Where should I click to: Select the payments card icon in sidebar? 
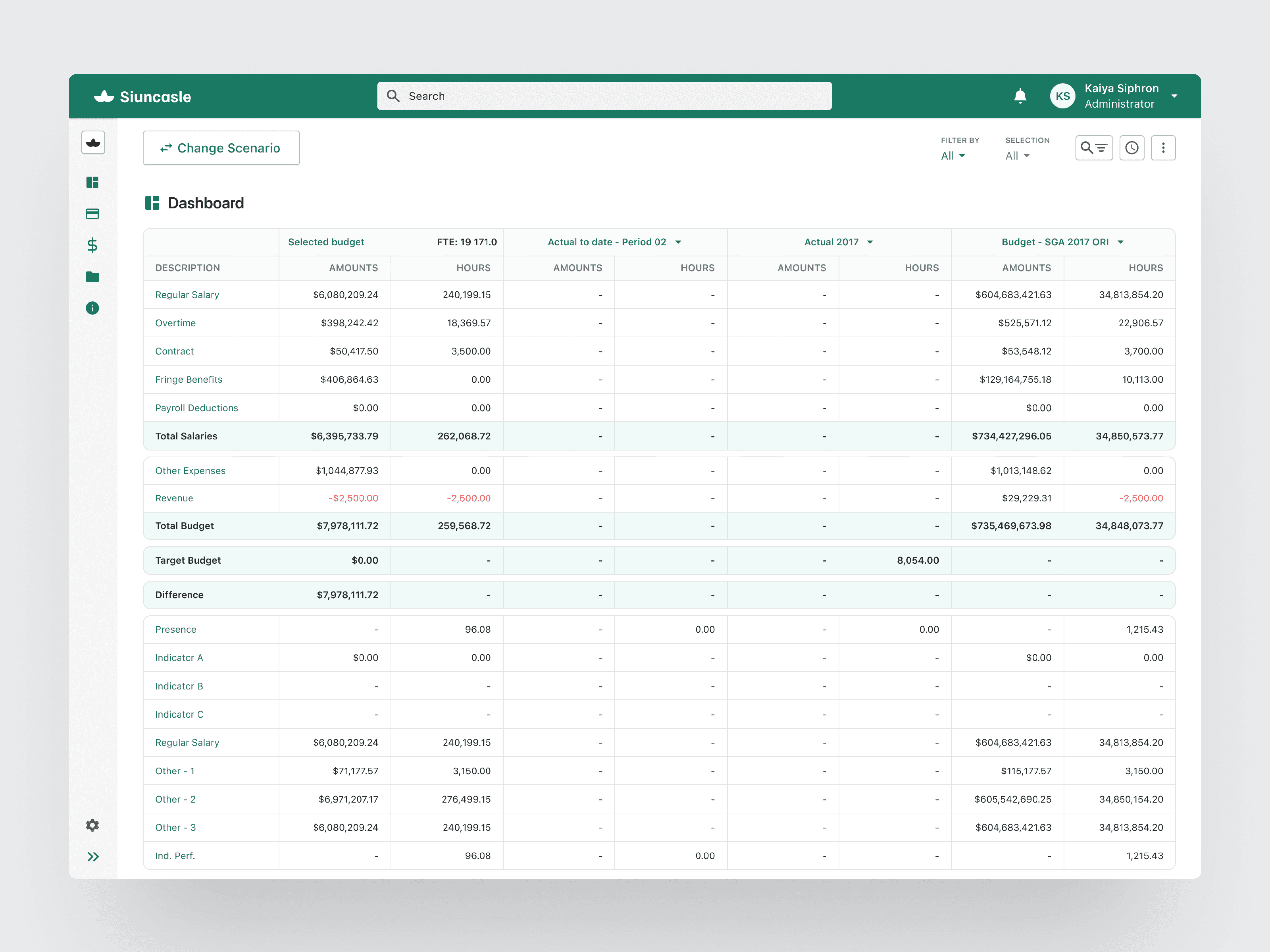(92, 214)
